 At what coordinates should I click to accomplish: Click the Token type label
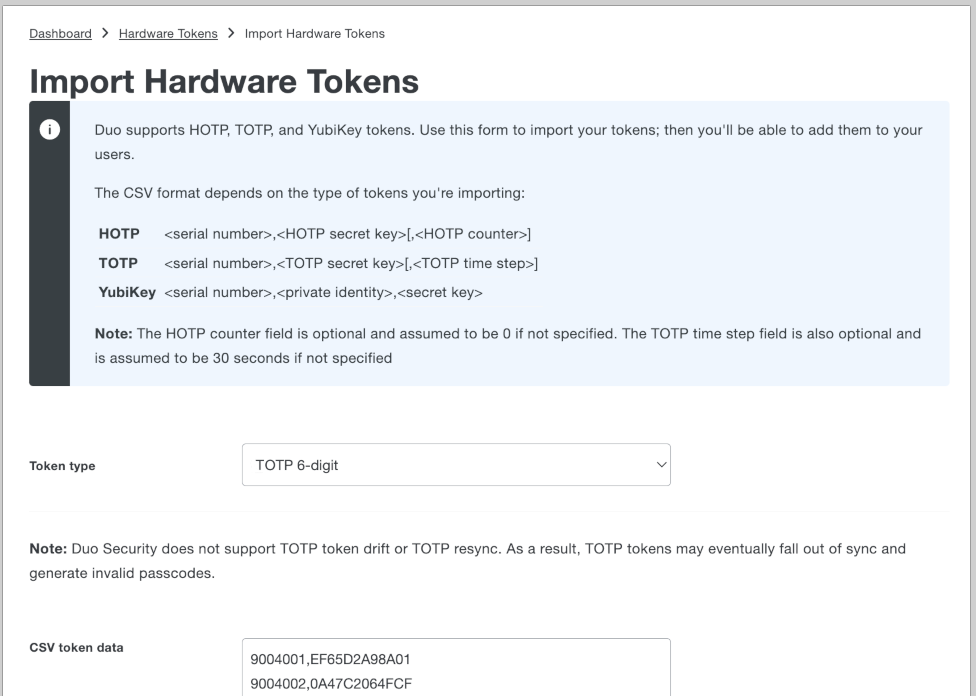pyautogui.click(x=62, y=466)
